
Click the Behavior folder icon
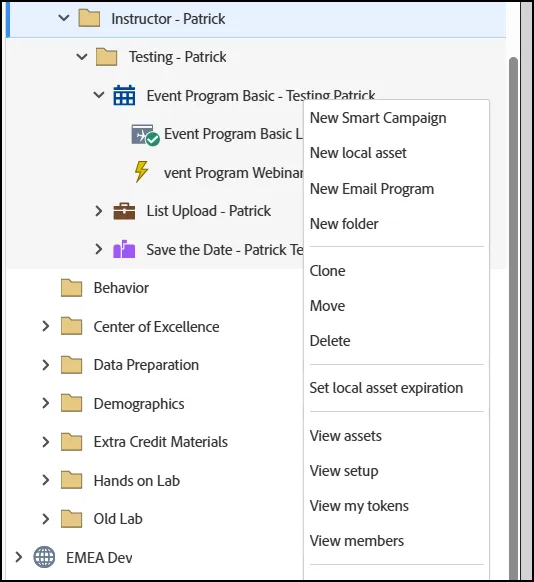[x=72, y=288]
